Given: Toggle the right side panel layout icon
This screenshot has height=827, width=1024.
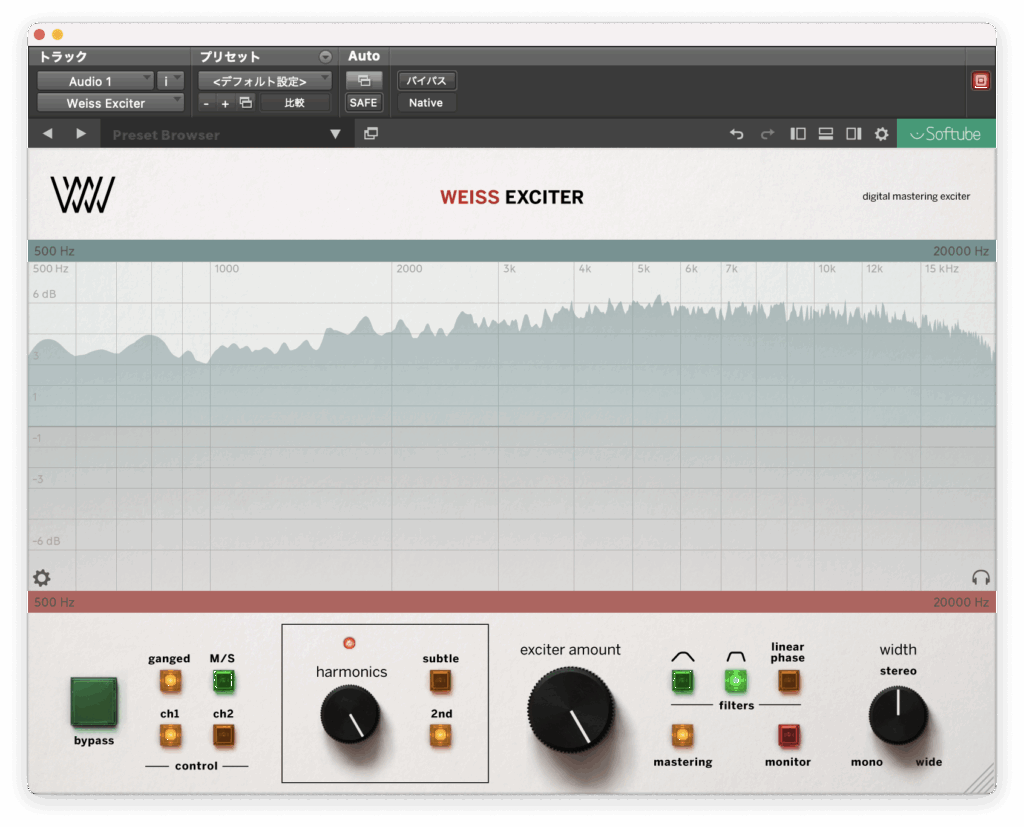Looking at the screenshot, I should [854, 134].
